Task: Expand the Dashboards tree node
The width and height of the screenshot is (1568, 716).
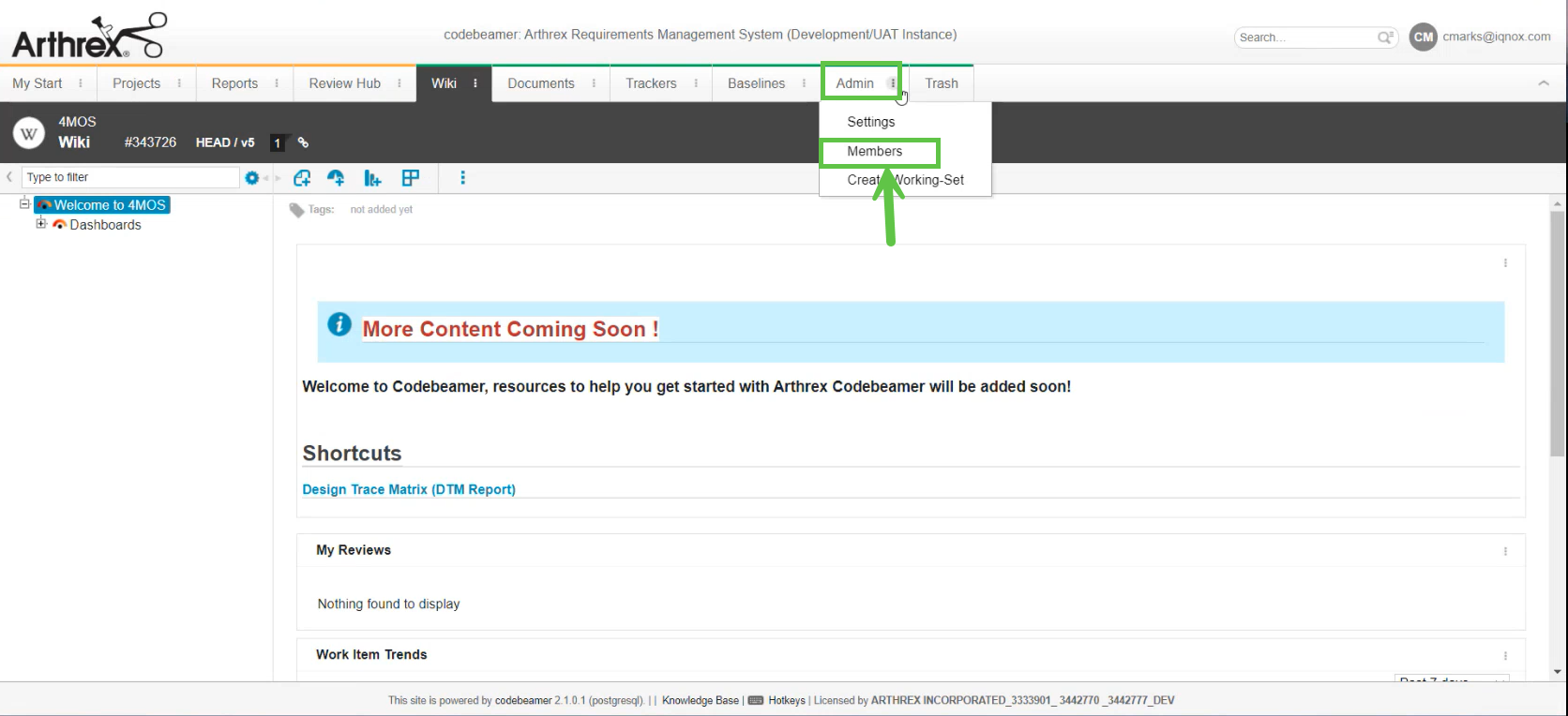Action: tap(41, 224)
